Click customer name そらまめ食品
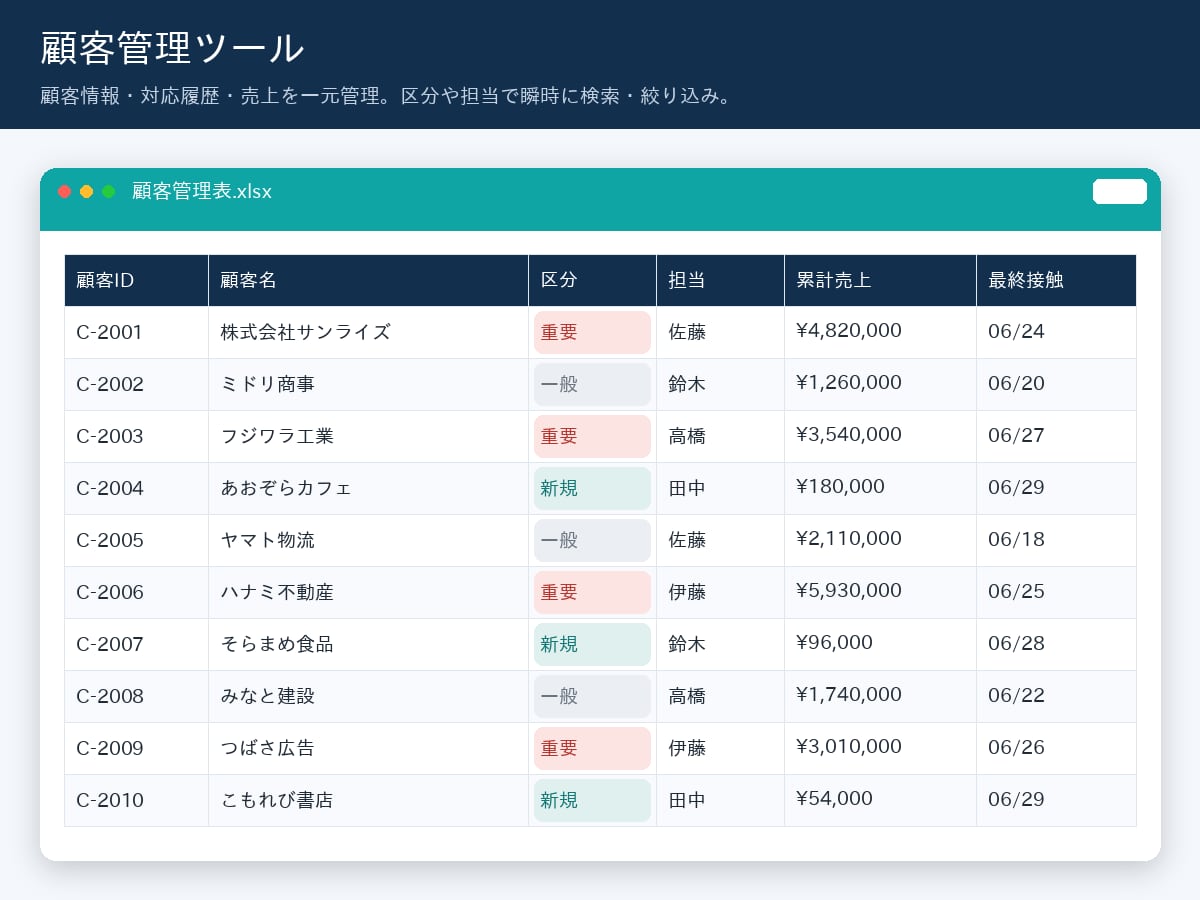 coord(277,645)
